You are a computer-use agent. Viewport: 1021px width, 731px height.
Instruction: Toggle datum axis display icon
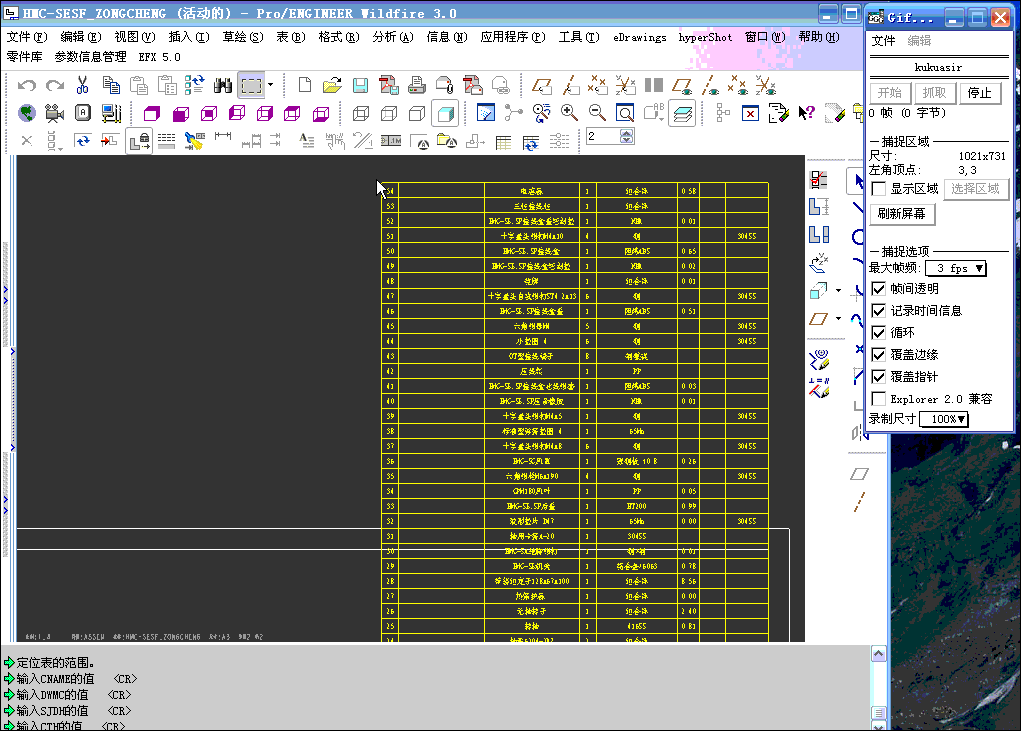[710, 85]
